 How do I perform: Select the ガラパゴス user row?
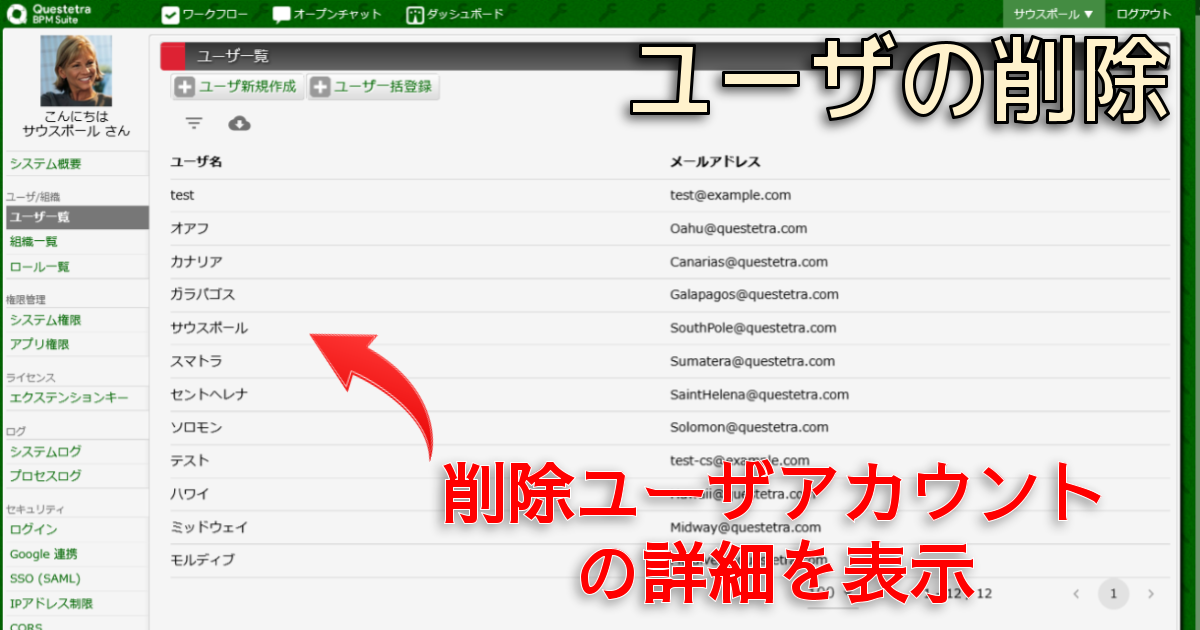click(x=670, y=295)
